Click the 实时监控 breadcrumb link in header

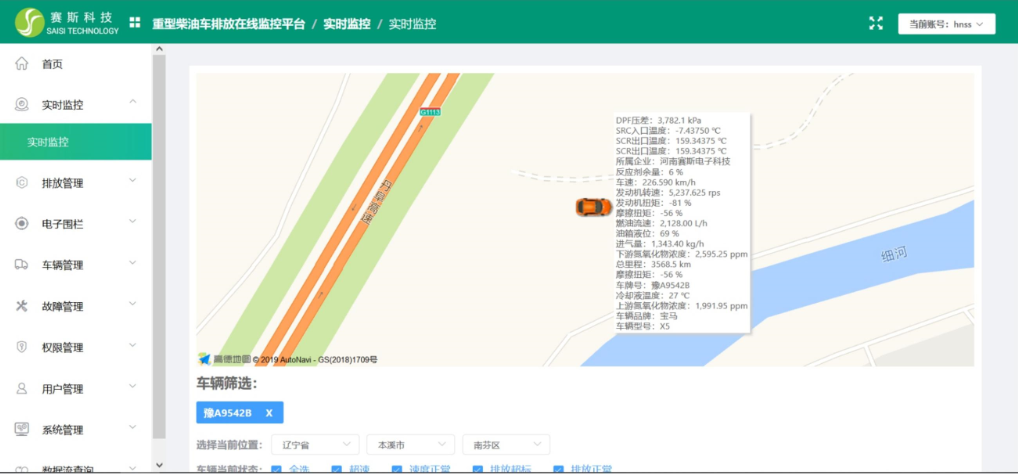pyautogui.click(x=346, y=23)
